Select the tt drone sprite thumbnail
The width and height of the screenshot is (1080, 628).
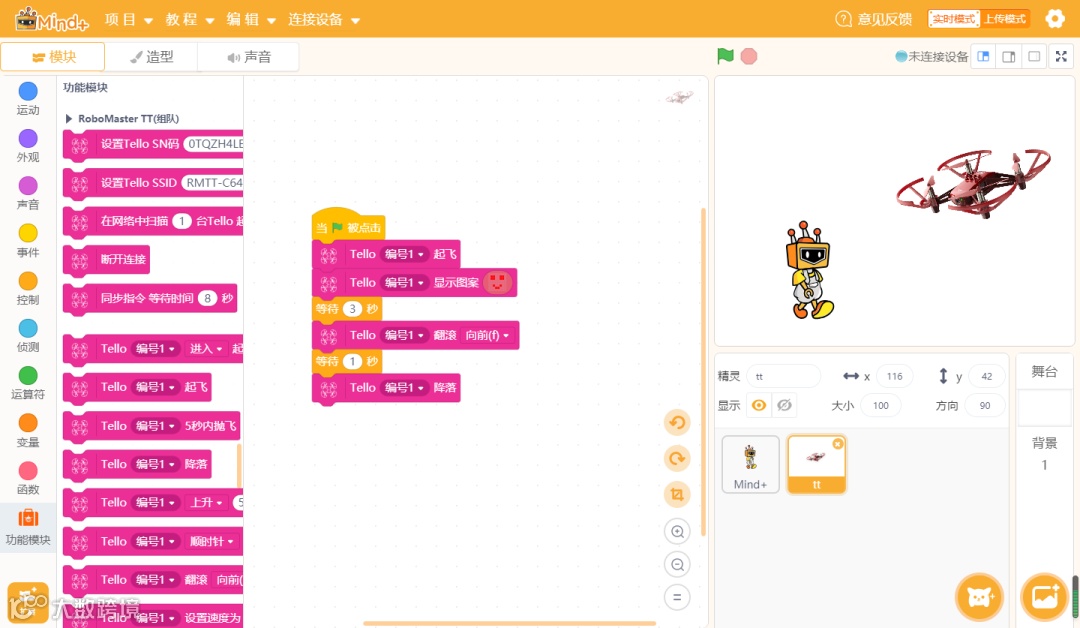coord(816,464)
